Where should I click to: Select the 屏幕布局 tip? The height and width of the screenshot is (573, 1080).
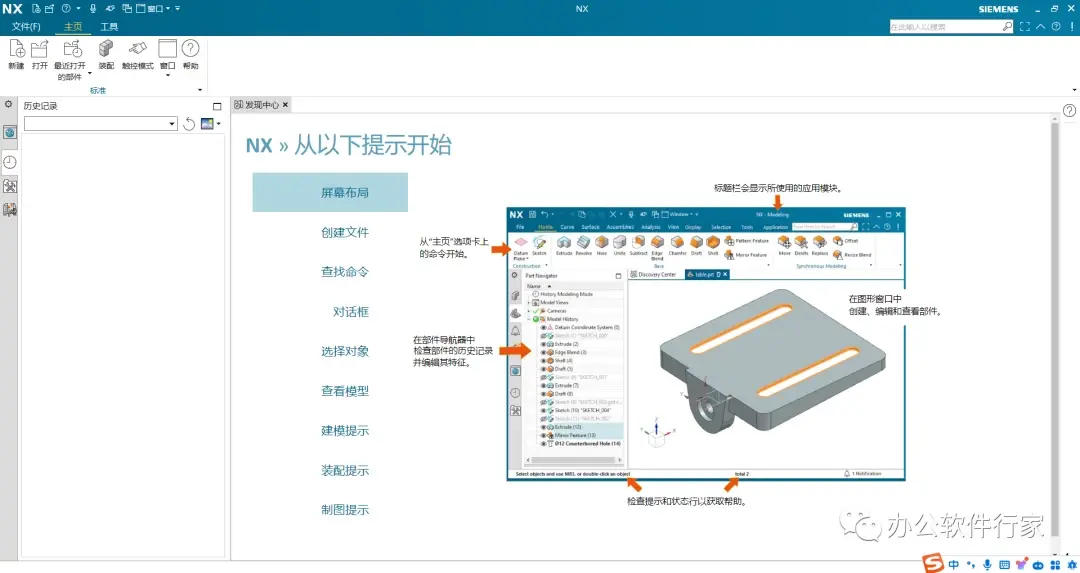tap(330, 192)
